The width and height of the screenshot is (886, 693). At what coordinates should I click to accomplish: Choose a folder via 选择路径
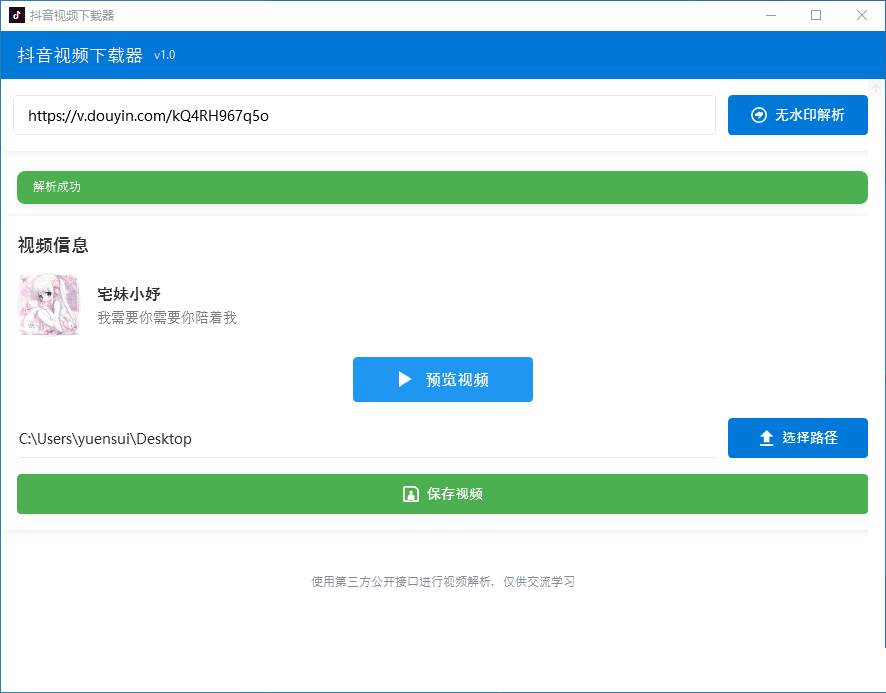[x=797, y=437]
